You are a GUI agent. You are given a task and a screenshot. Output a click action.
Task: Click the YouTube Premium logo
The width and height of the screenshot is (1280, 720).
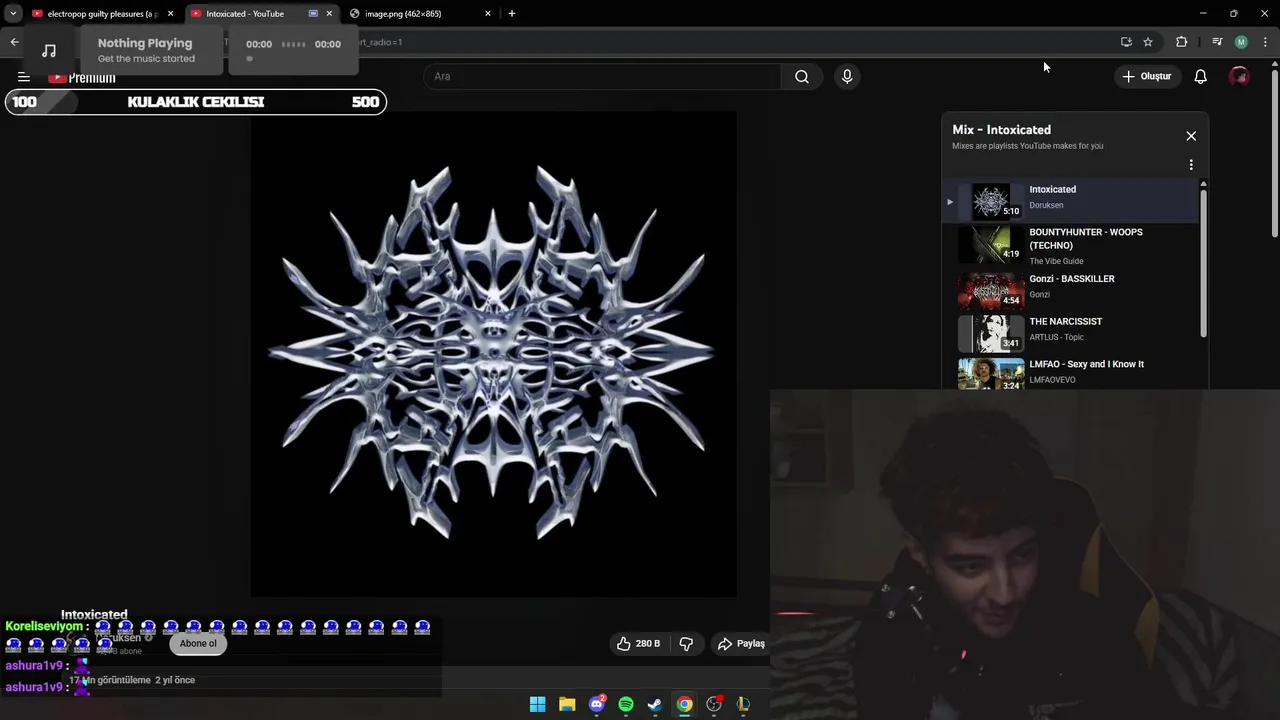82,78
